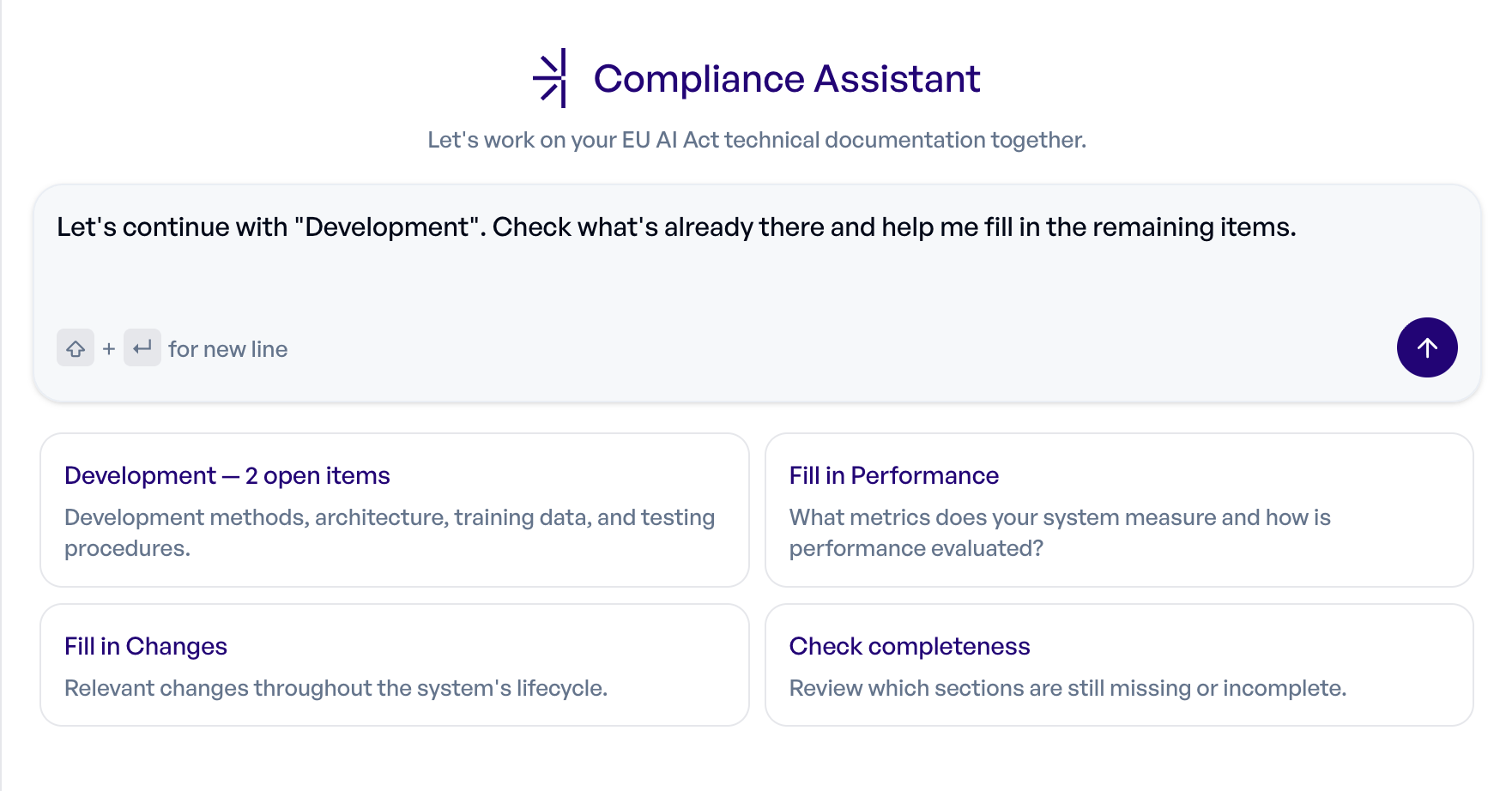The height and width of the screenshot is (791, 1512).
Task: Click the shift key icon hint
Action: point(76,347)
